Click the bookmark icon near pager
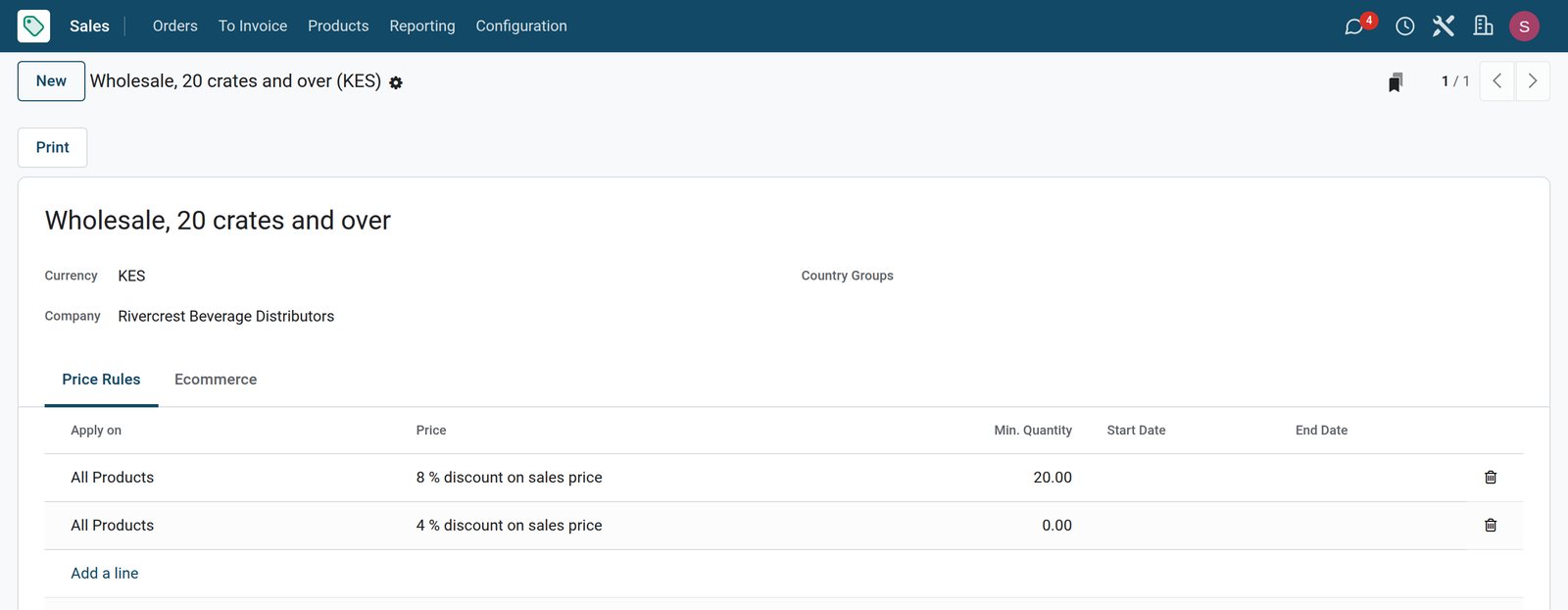Viewport: 1568px width, 610px height. (x=1396, y=82)
